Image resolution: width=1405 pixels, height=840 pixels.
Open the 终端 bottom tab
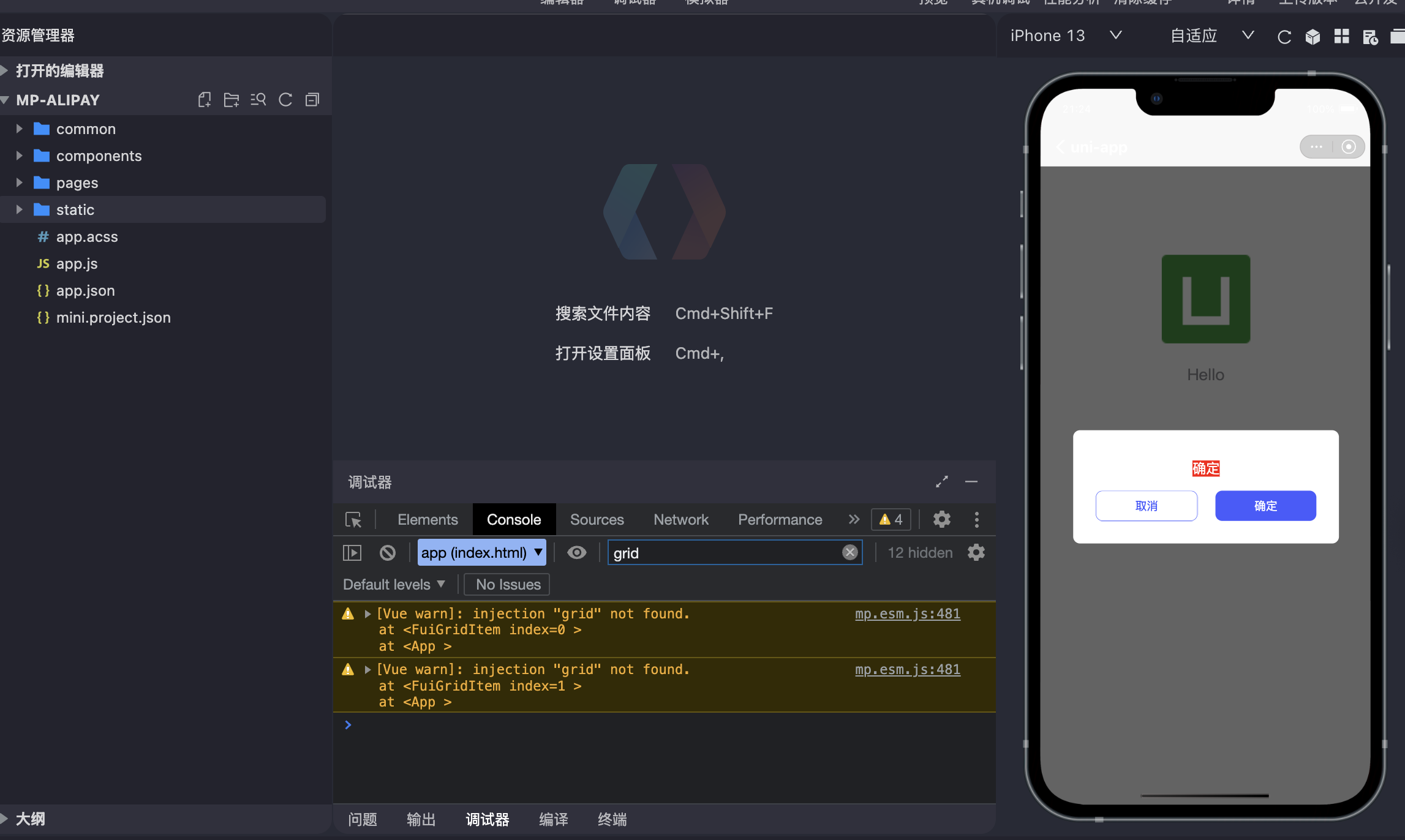pos(612,819)
